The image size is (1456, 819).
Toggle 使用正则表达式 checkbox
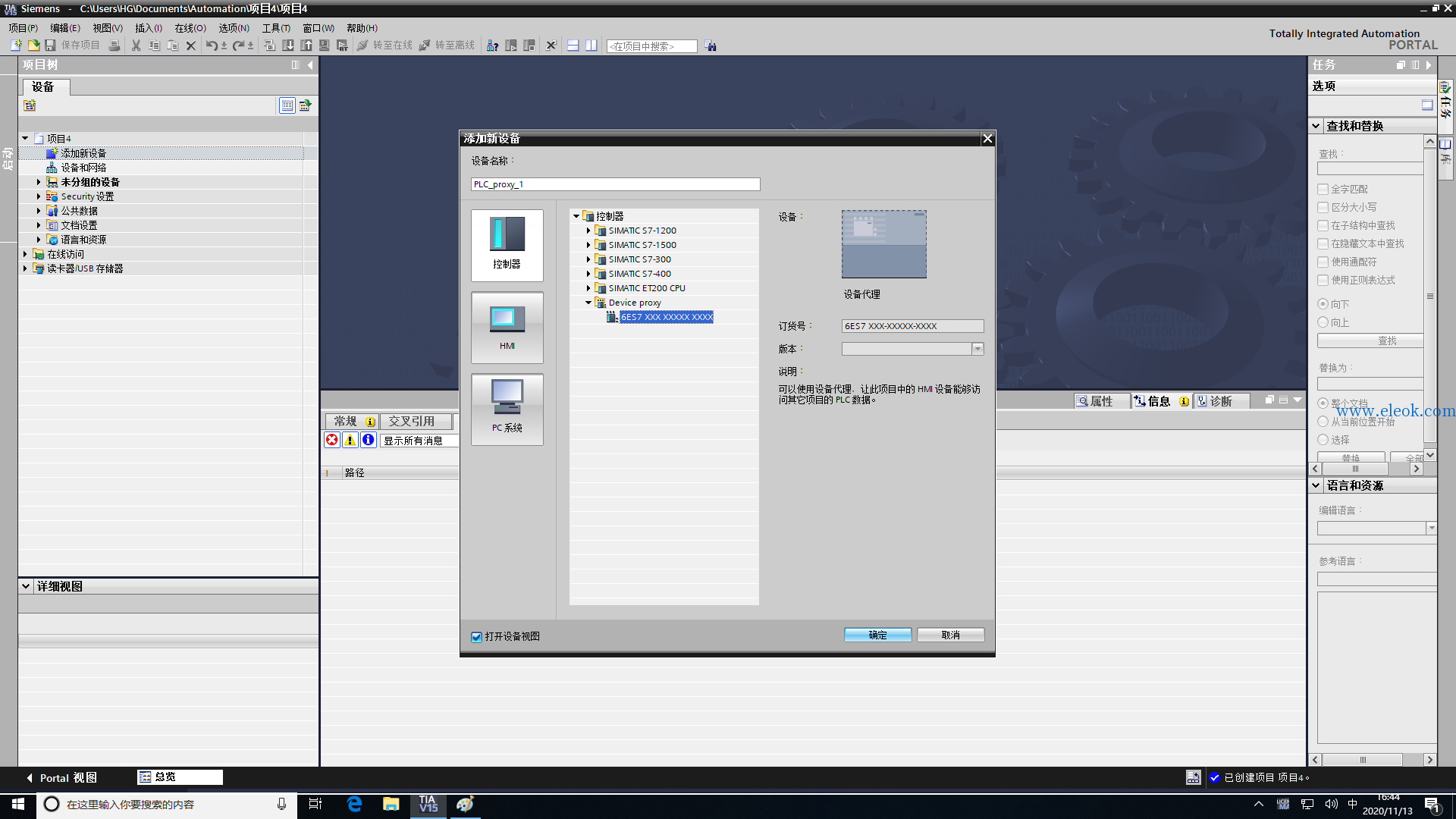point(1323,280)
